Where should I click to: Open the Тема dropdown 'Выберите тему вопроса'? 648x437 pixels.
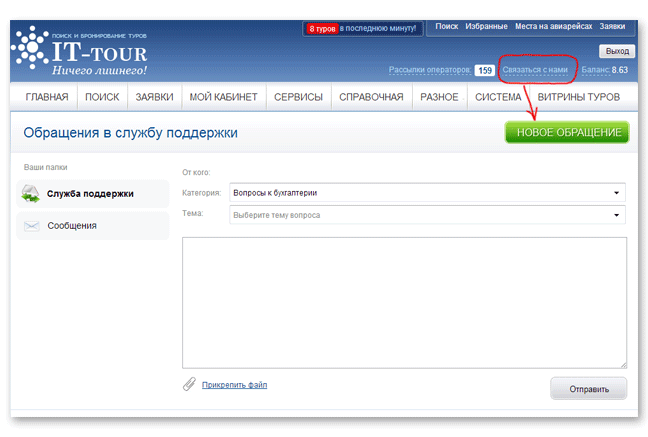(x=427, y=215)
